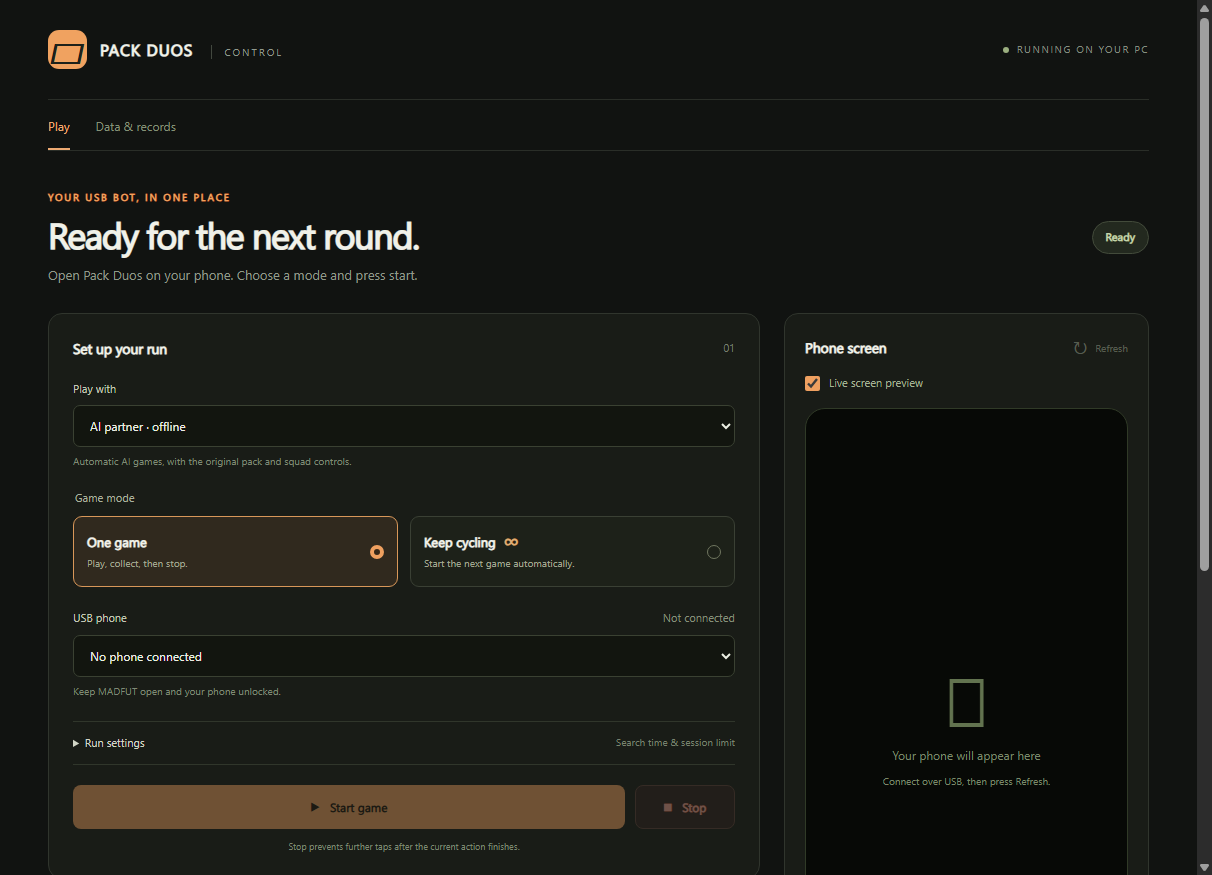Click the PACK DUOS title text
Image resolution: width=1212 pixels, height=875 pixels.
click(x=146, y=50)
